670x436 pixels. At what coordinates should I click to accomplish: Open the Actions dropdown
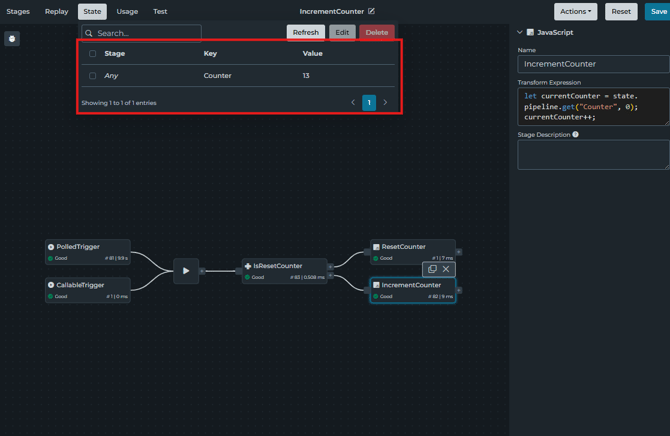(x=575, y=12)
